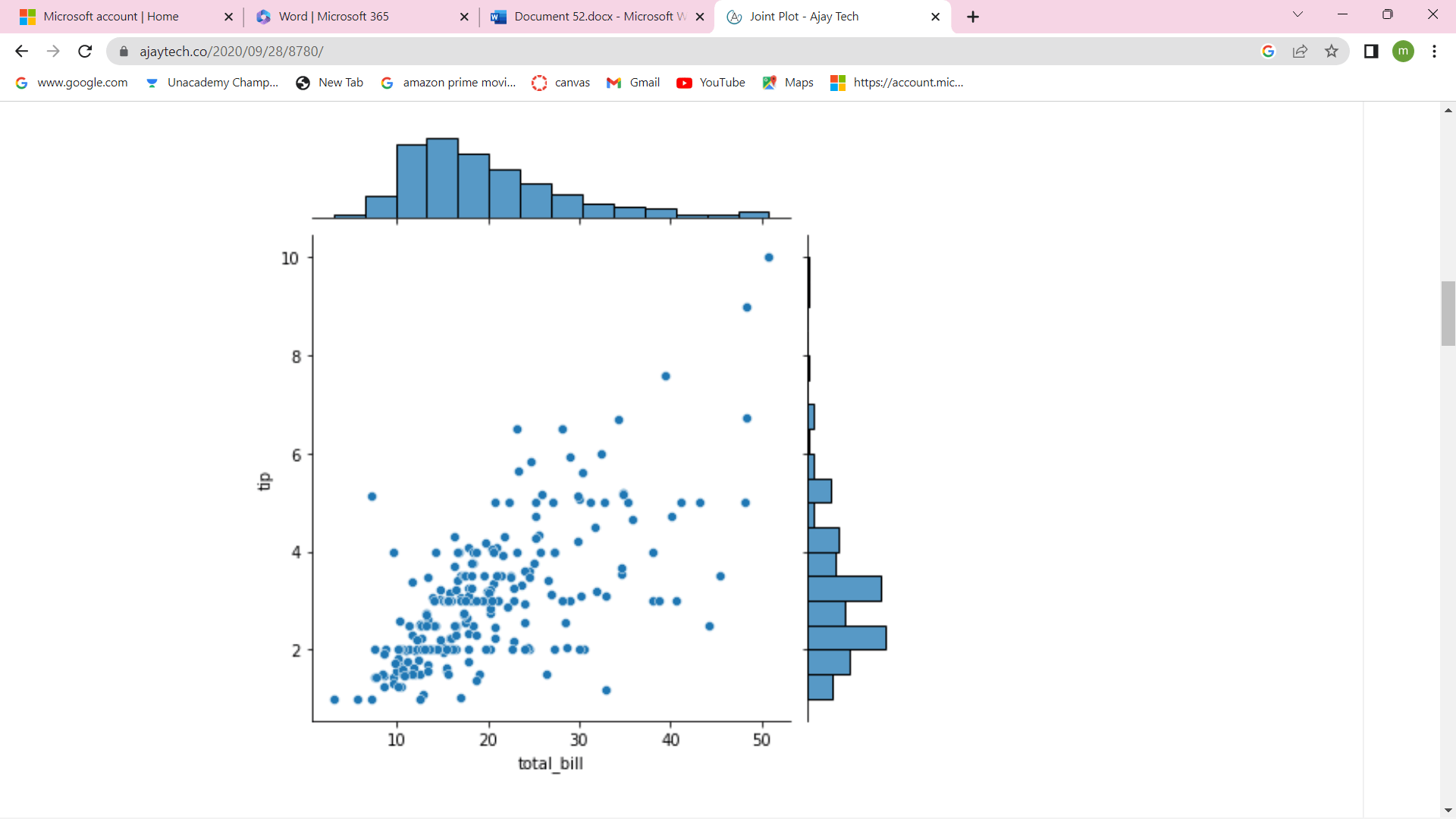
Task: Open the tab search chevron
Action: (1298, 14)
